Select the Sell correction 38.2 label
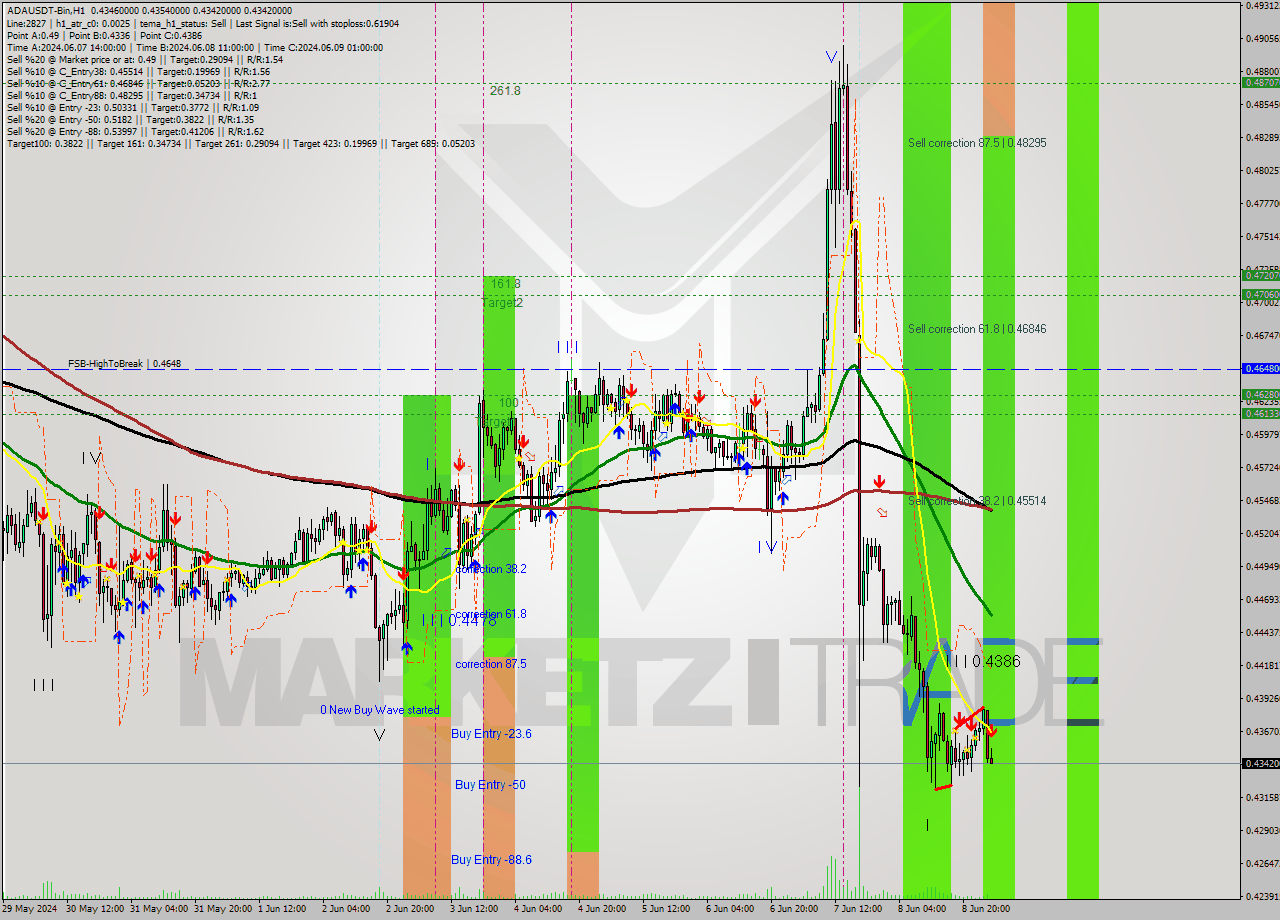Image resolution: width=1280 pixels, height=920 pixels. [977, 501]
